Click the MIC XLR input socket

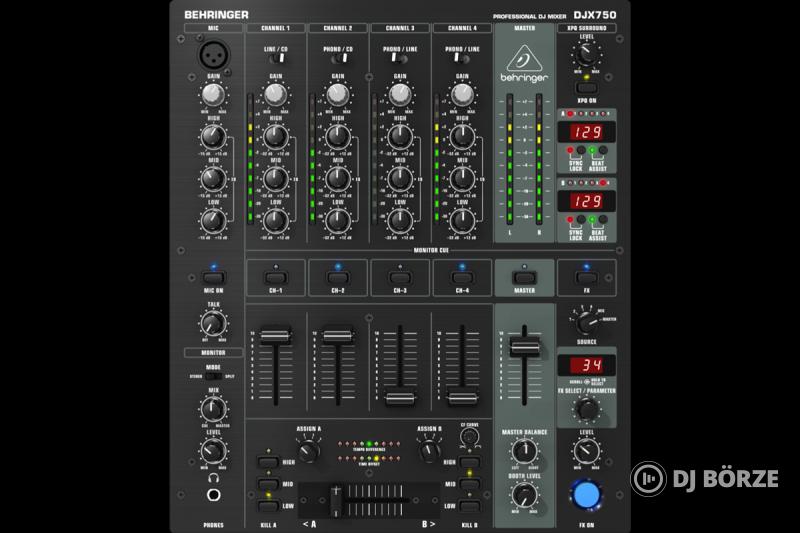tap(214, 55)
